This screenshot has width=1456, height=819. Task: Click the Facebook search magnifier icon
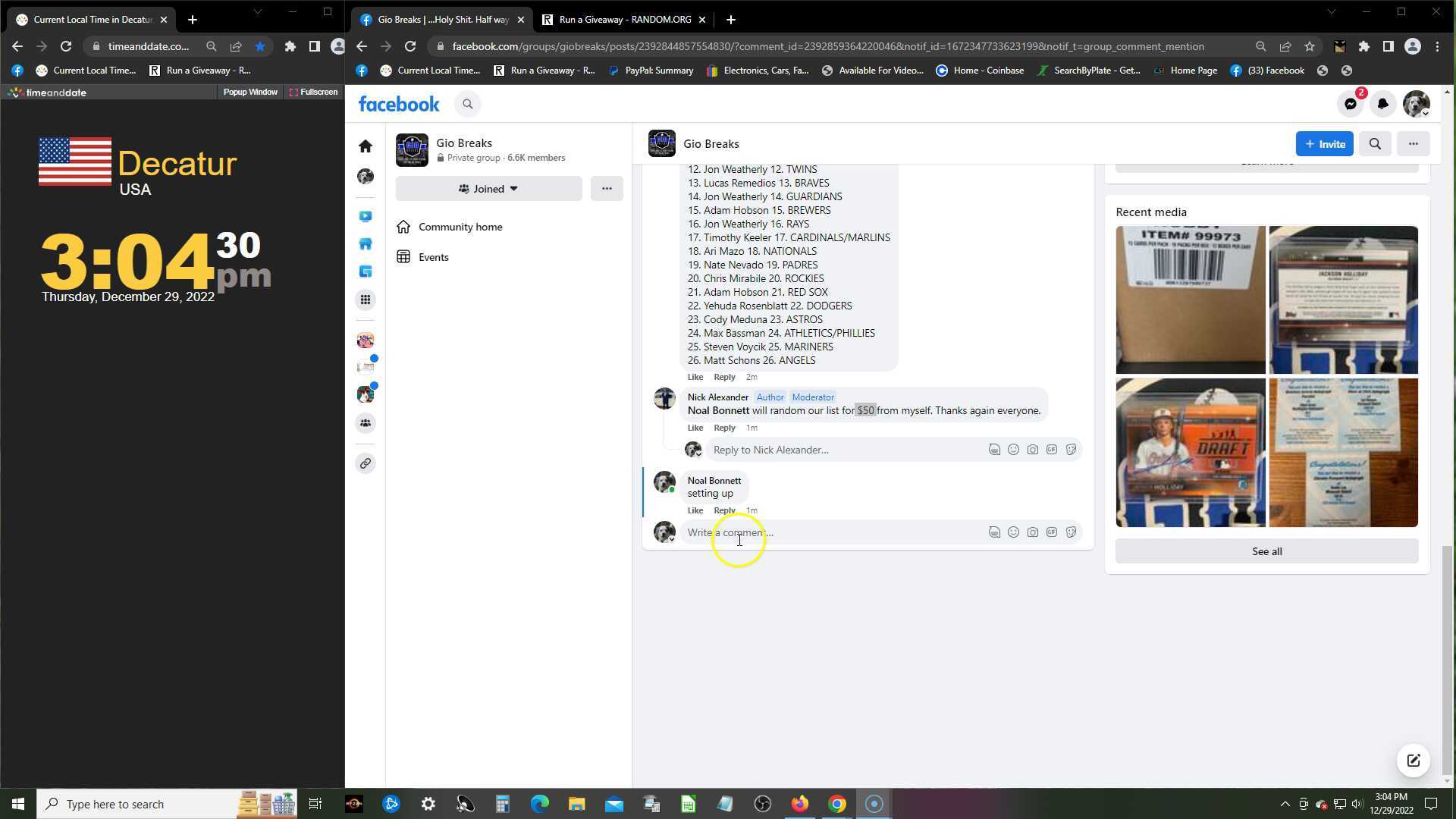[x=468, y=105]
